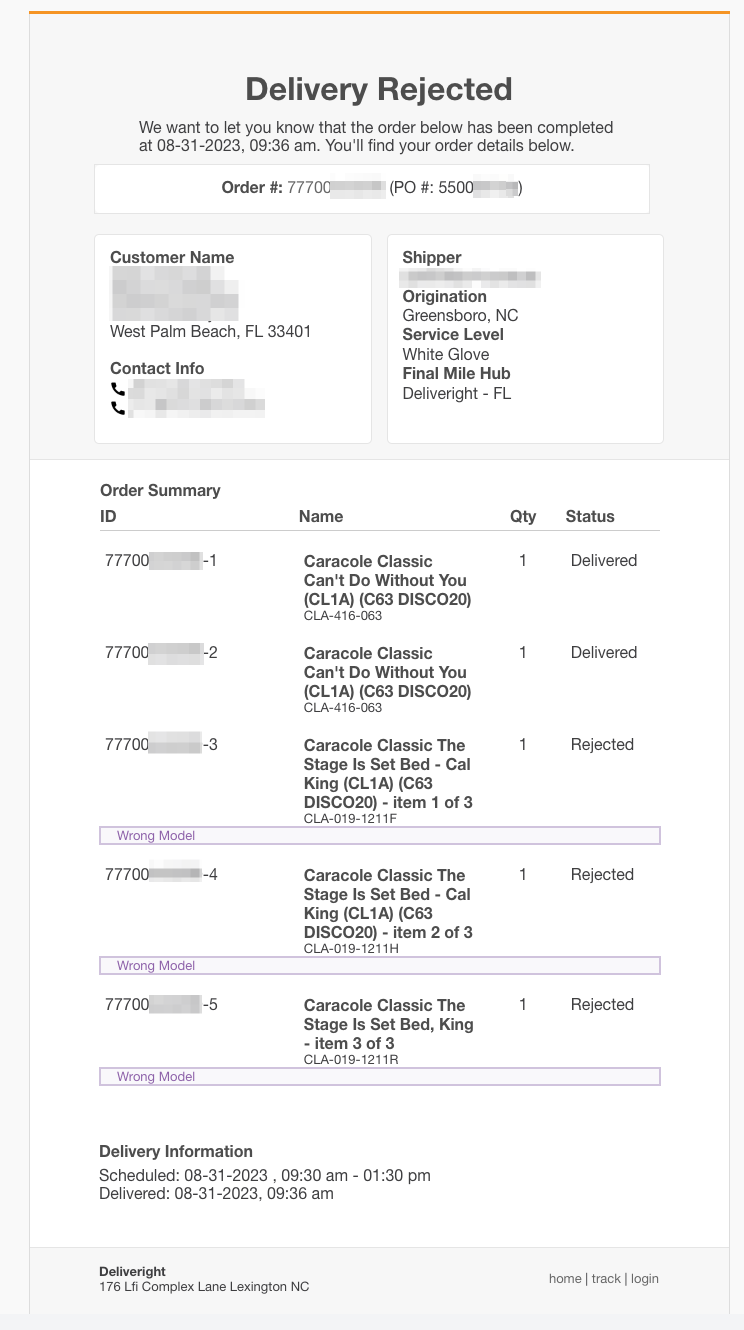
Task: Click the ID column header
Action: tap(108, 516)
